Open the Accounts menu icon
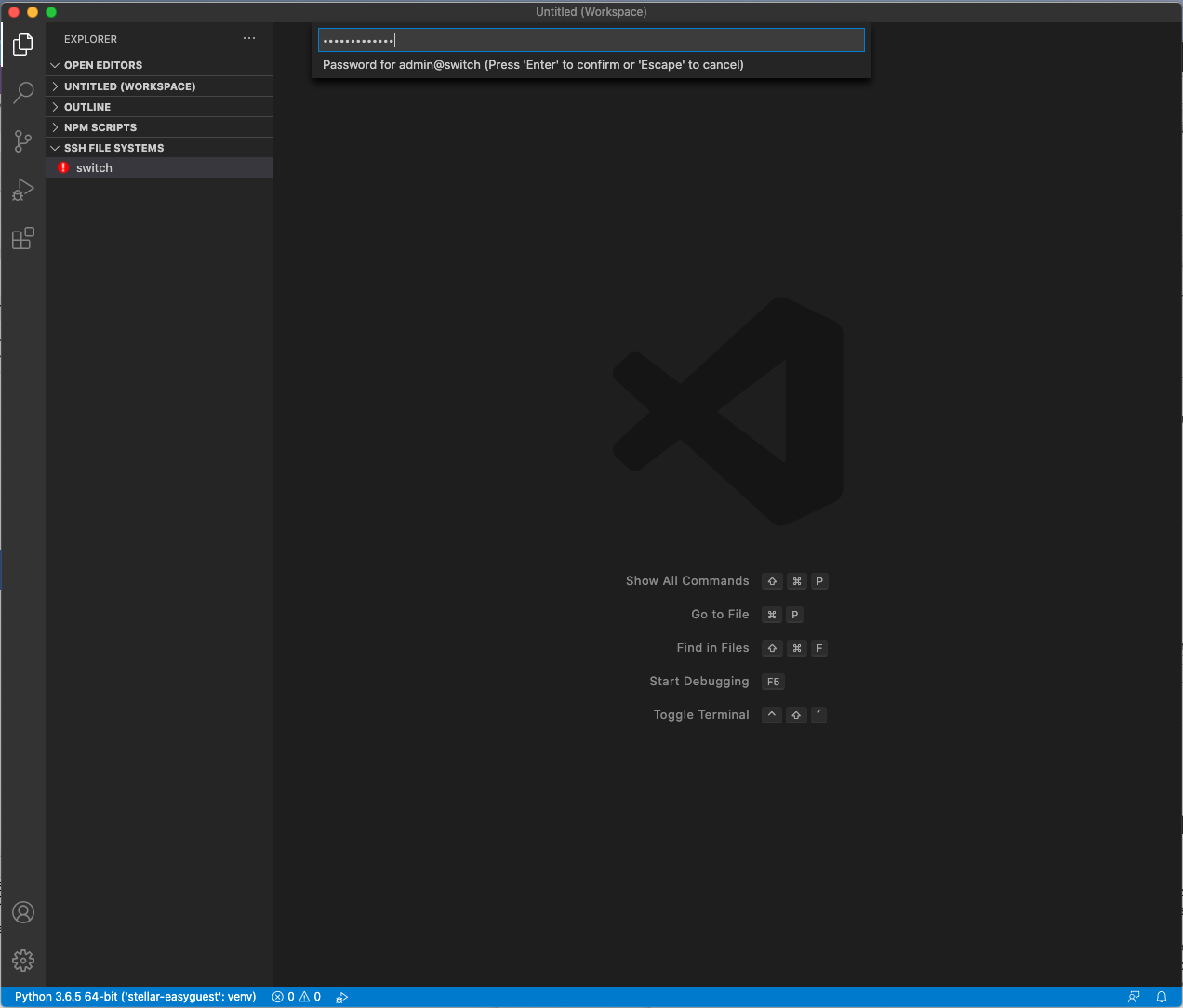Screen dimensions: 1183x1008 (23, 912)
